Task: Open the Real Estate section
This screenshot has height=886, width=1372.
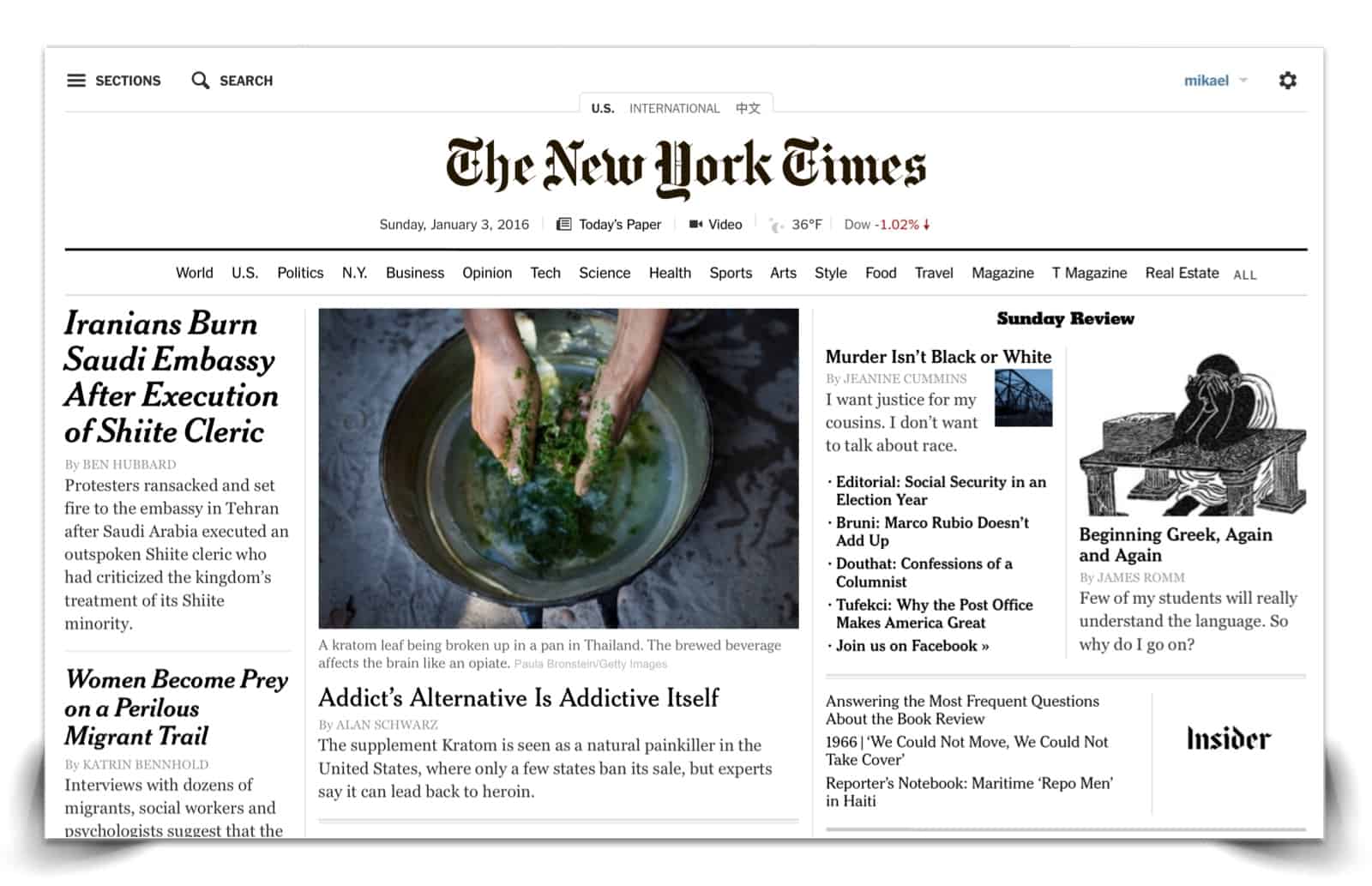Action: [1182, 273]
